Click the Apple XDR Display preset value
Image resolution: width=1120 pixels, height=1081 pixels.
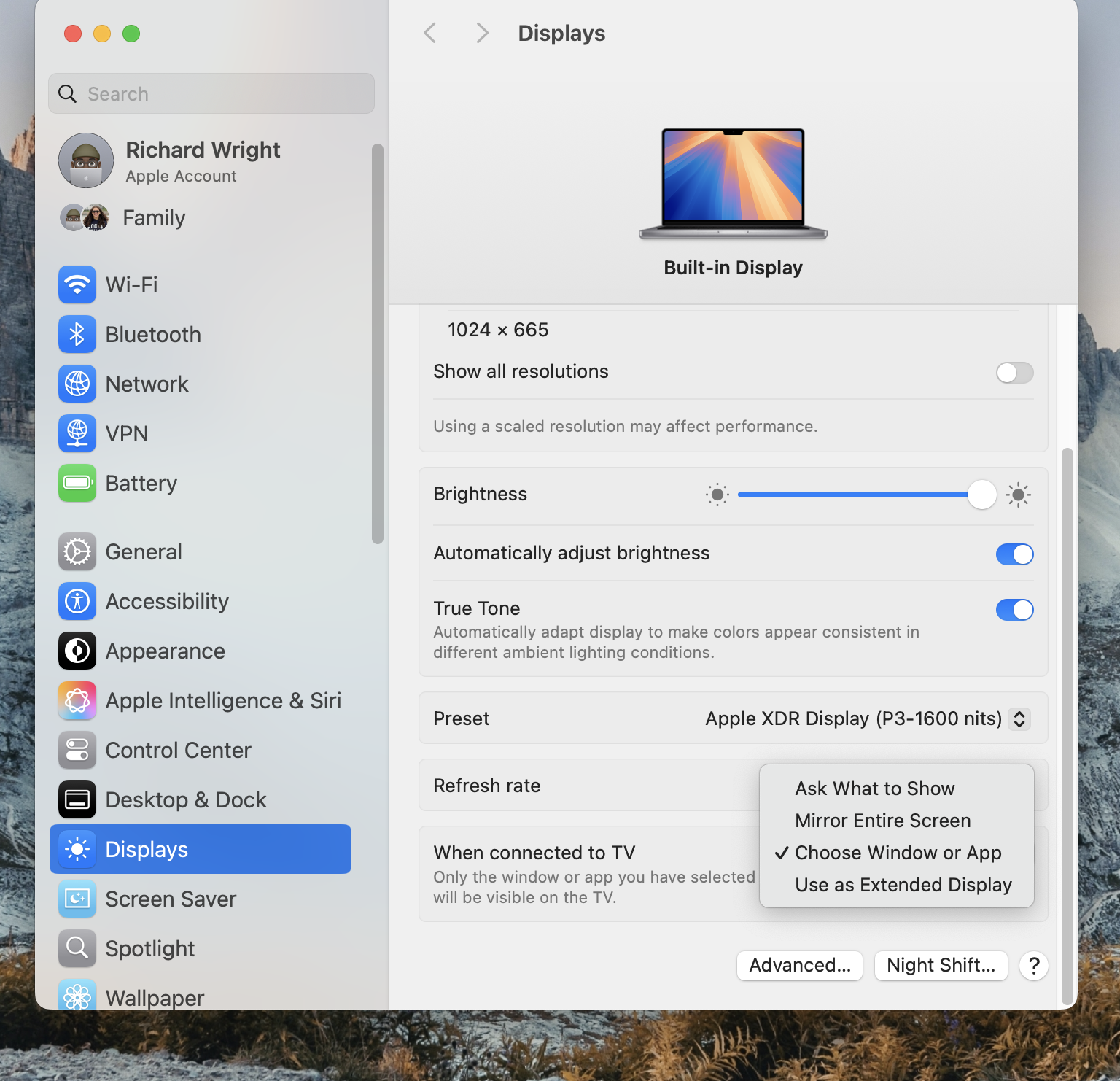coord(854,718)
